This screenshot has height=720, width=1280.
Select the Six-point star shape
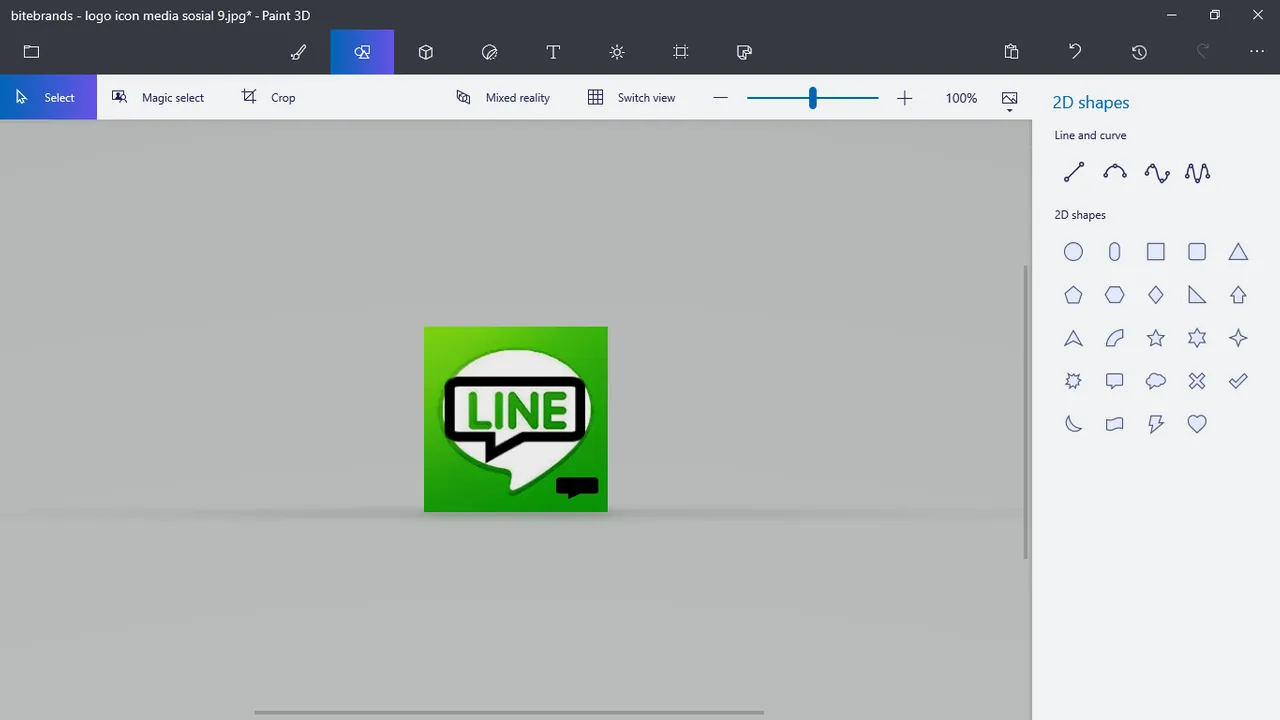tap(1197, 338)
